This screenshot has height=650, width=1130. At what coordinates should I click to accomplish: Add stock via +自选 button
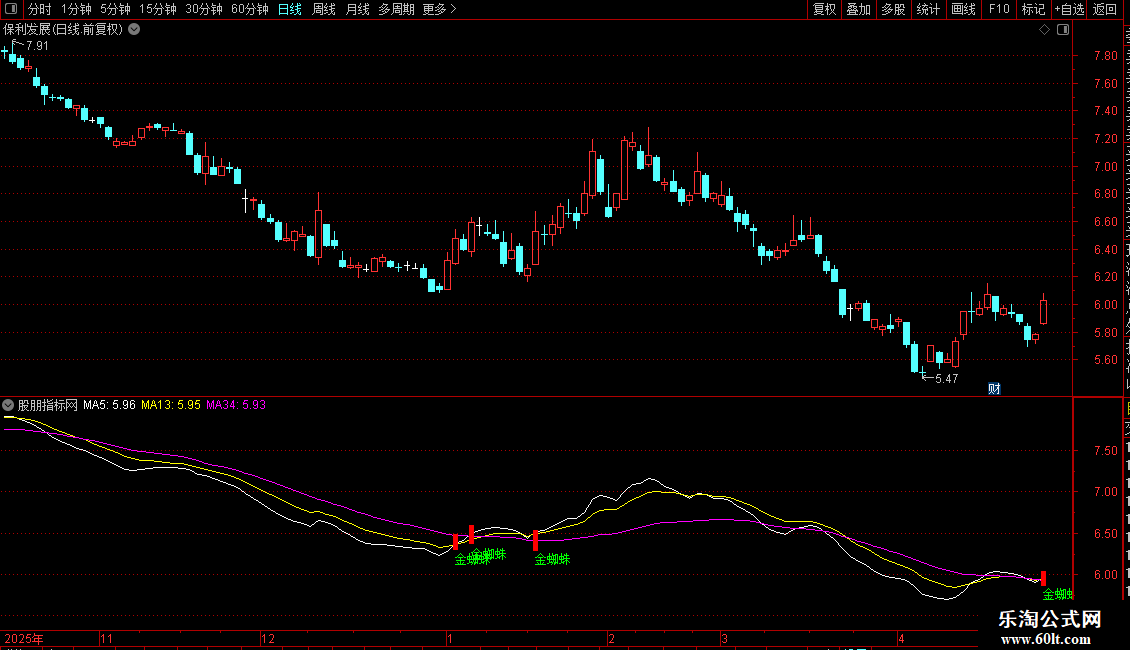(1069, 9)
